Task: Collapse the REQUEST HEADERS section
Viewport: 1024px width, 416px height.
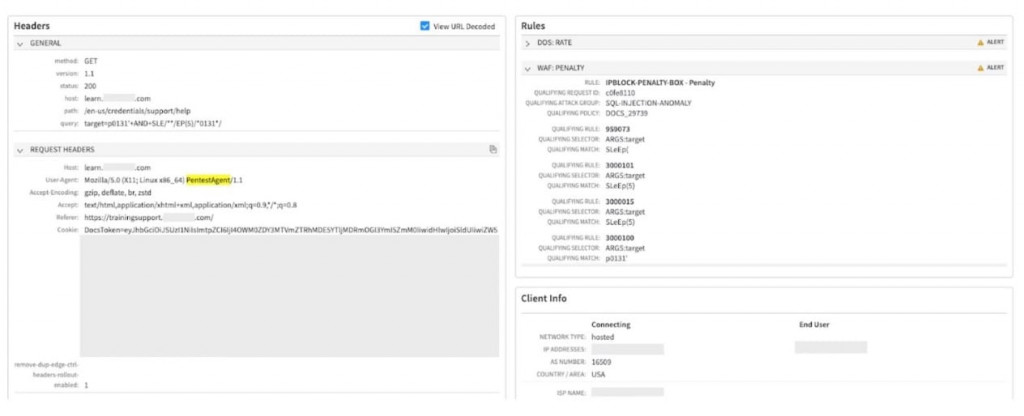Action: [x=20, y=150]
